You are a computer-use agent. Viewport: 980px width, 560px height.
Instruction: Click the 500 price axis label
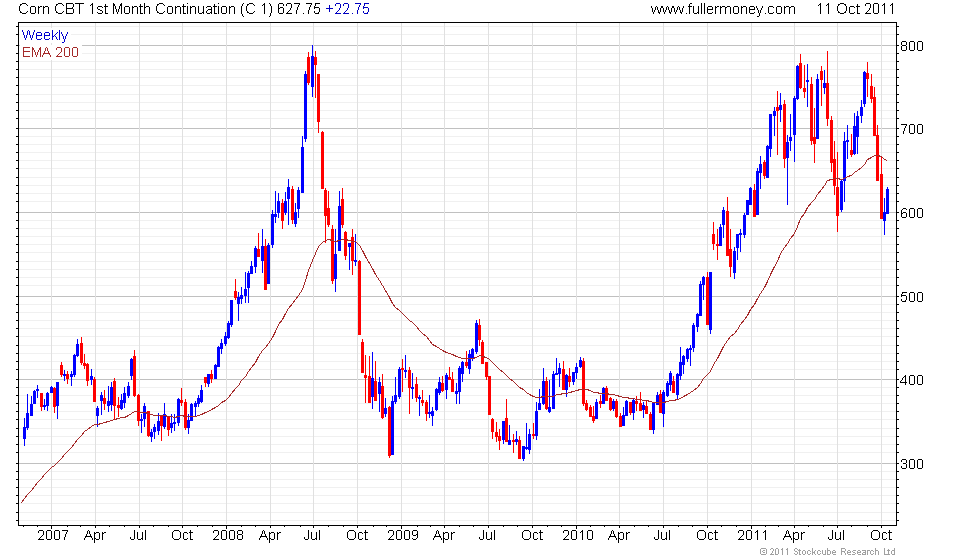click(911, 297)
